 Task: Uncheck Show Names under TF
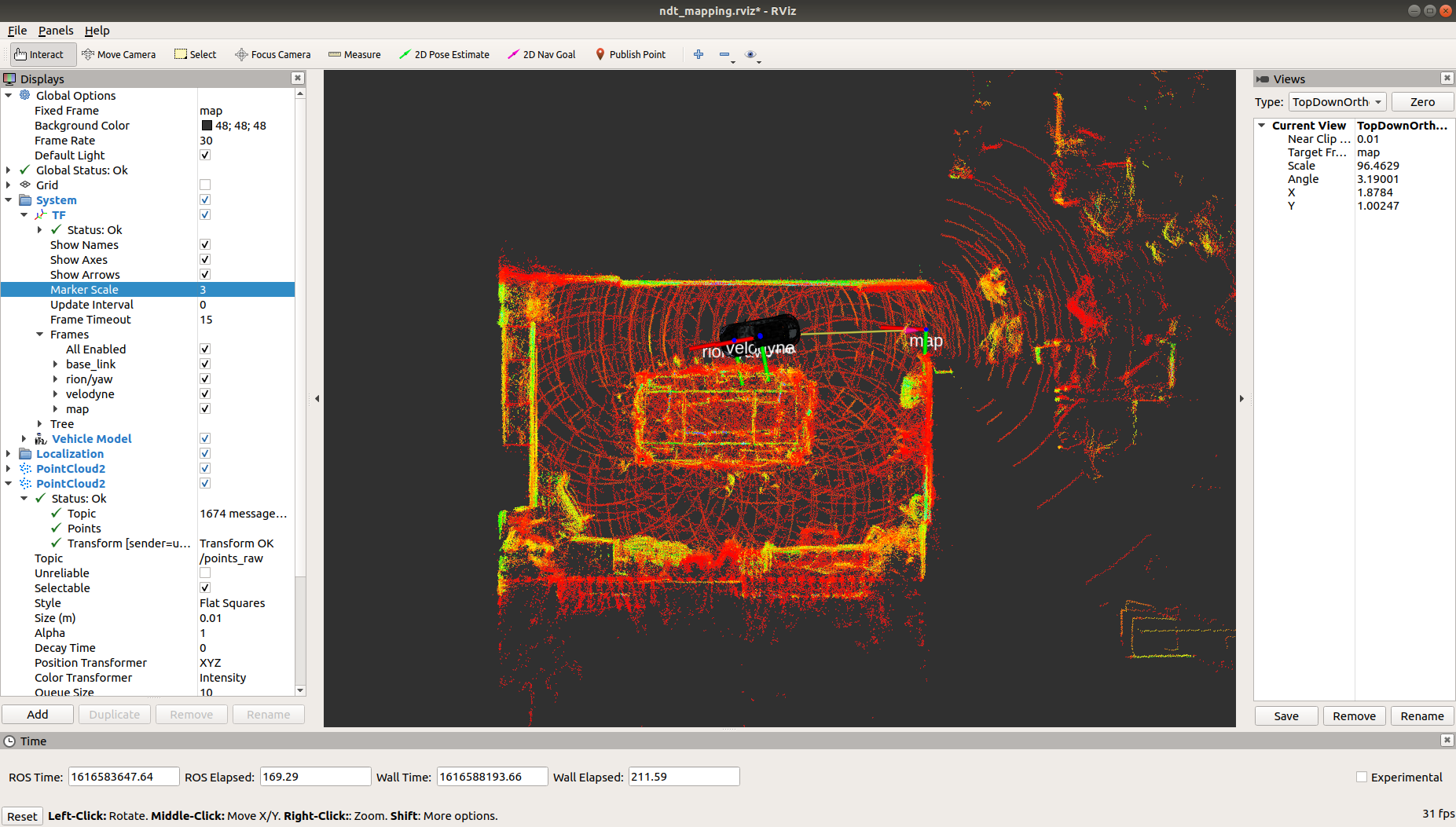204,244
